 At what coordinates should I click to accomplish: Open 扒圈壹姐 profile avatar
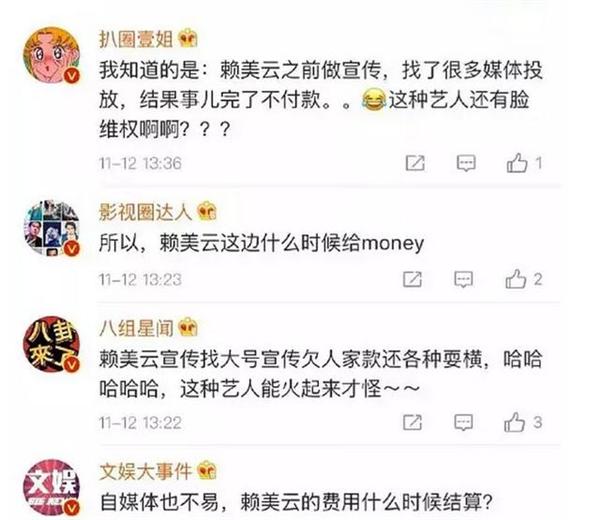tap(52, 55)
